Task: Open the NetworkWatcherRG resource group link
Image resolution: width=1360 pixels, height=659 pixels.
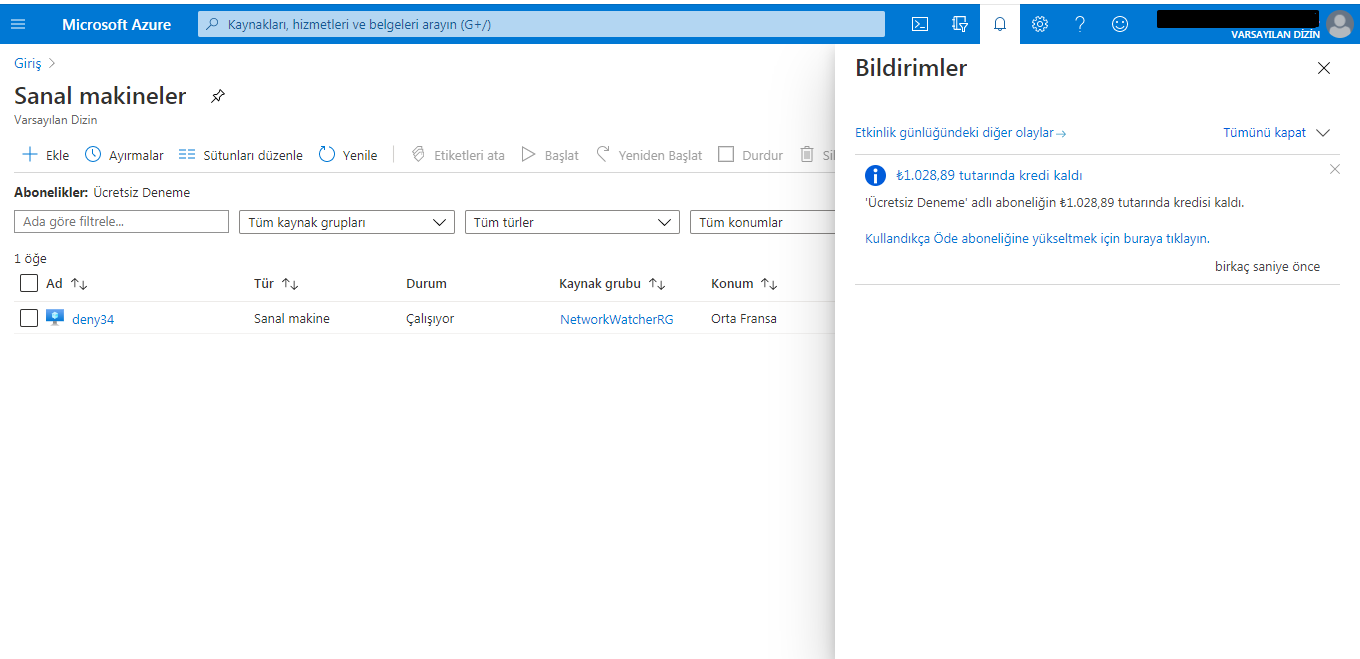Action: pos(617,319)
